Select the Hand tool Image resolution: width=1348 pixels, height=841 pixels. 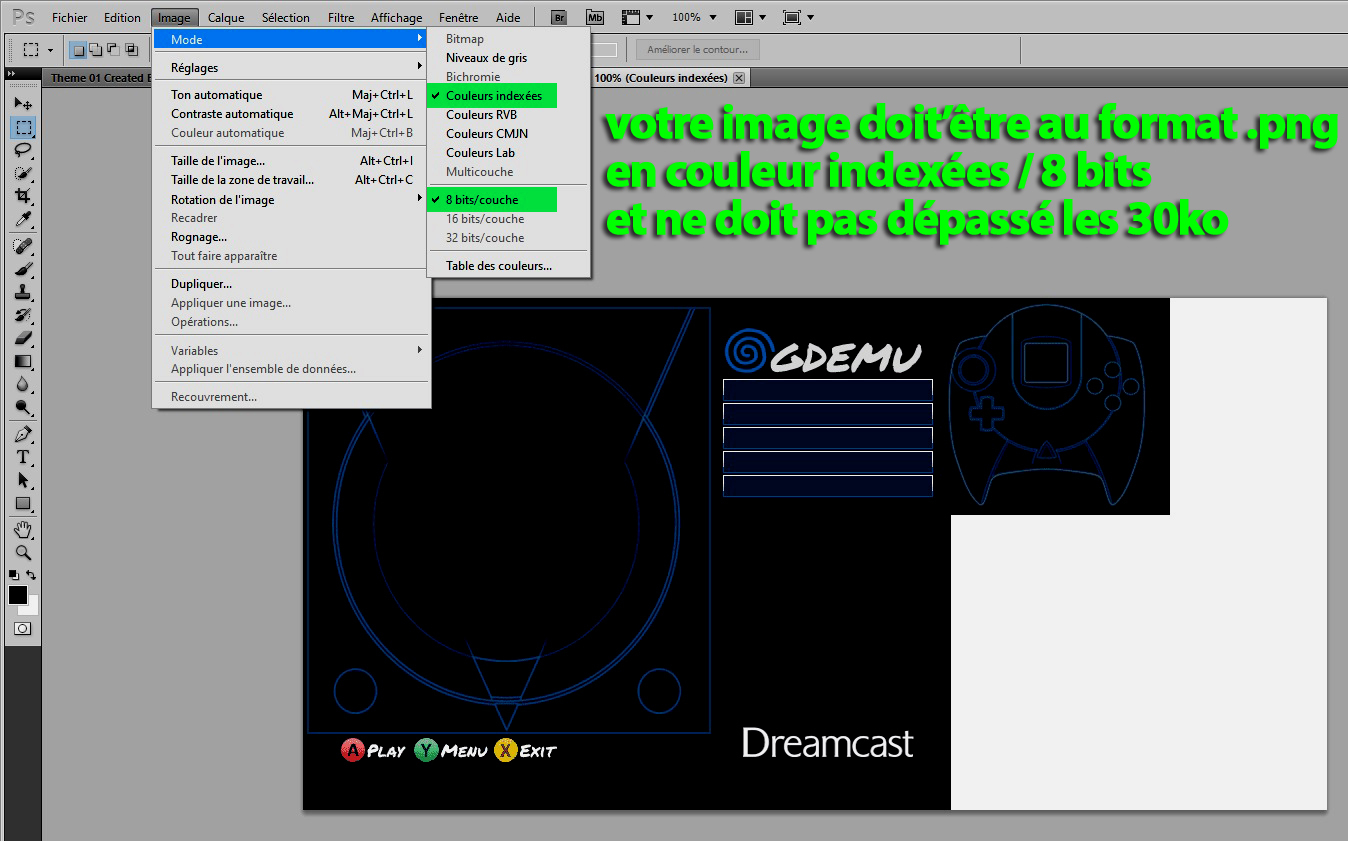[x=23, y=530]
